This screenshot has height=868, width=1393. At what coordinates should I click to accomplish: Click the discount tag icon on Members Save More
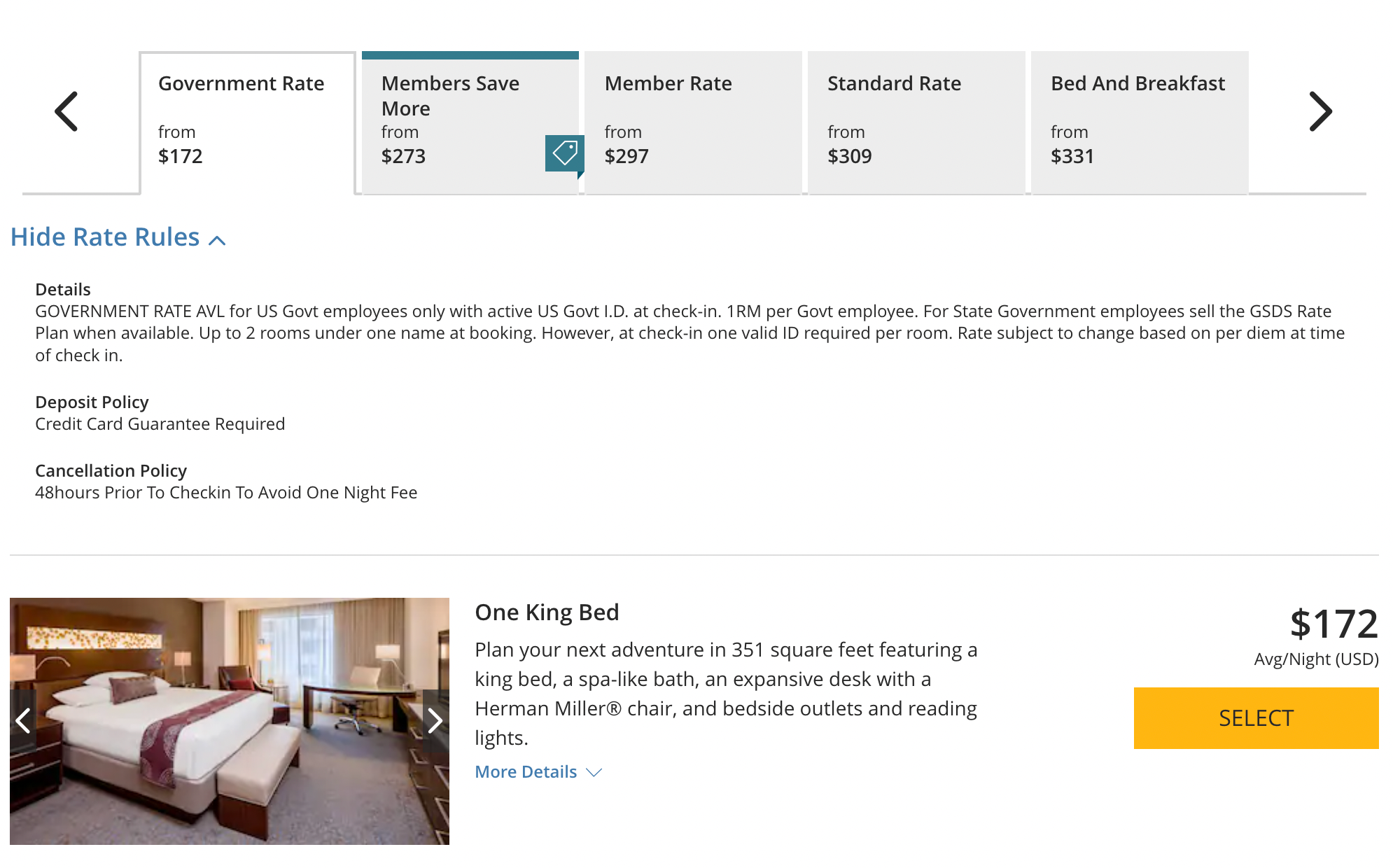[564, 153]
